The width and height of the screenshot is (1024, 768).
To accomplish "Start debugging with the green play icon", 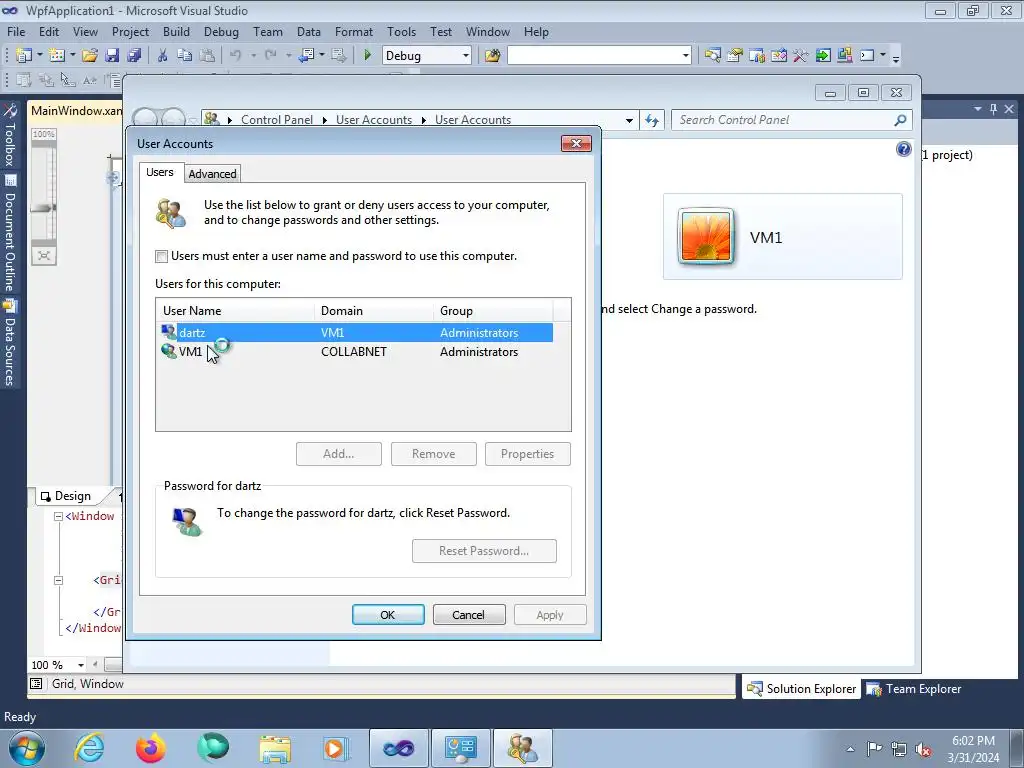I will click(367, 56).
